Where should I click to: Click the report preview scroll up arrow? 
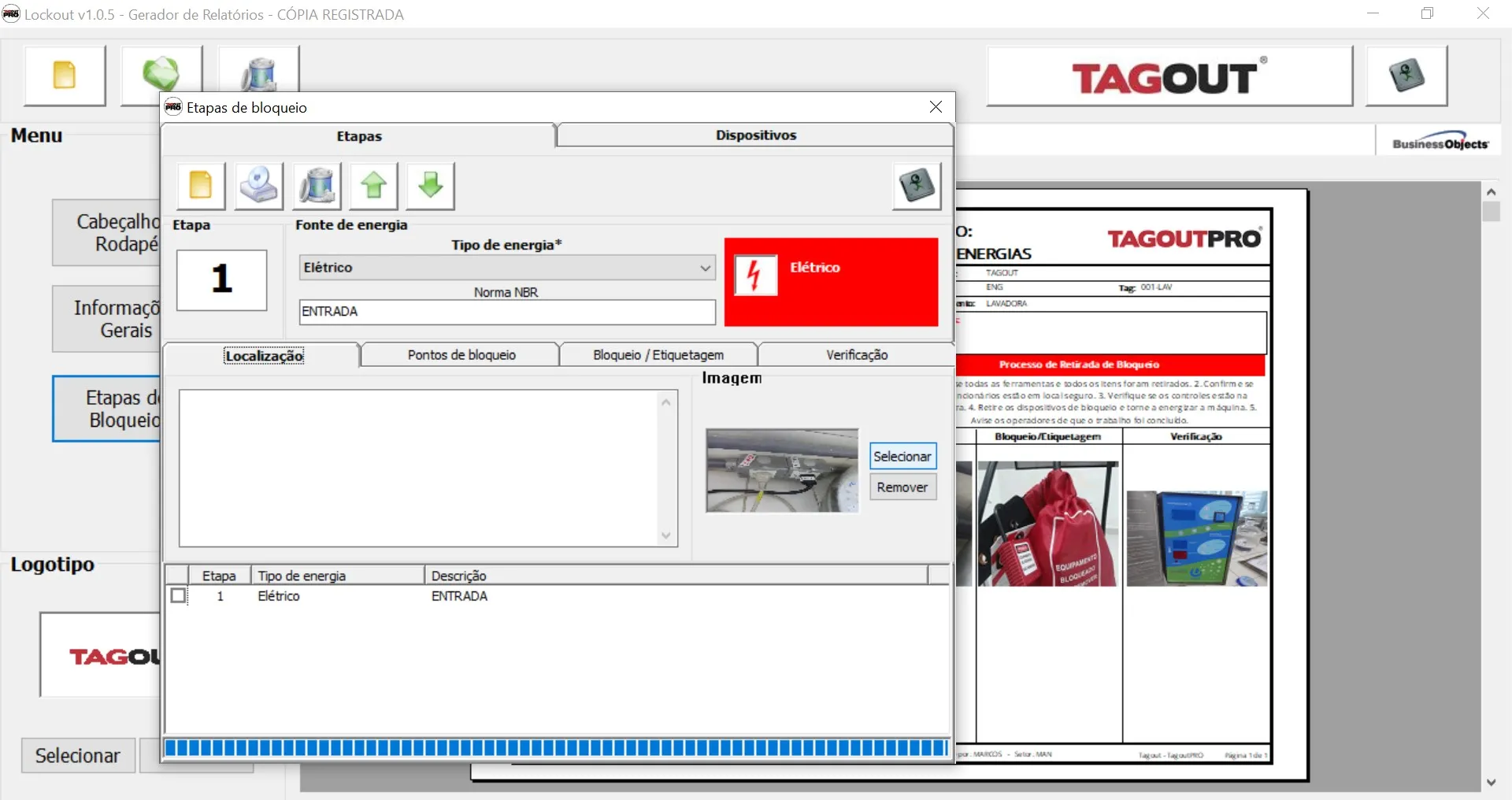pos(1491,191)
